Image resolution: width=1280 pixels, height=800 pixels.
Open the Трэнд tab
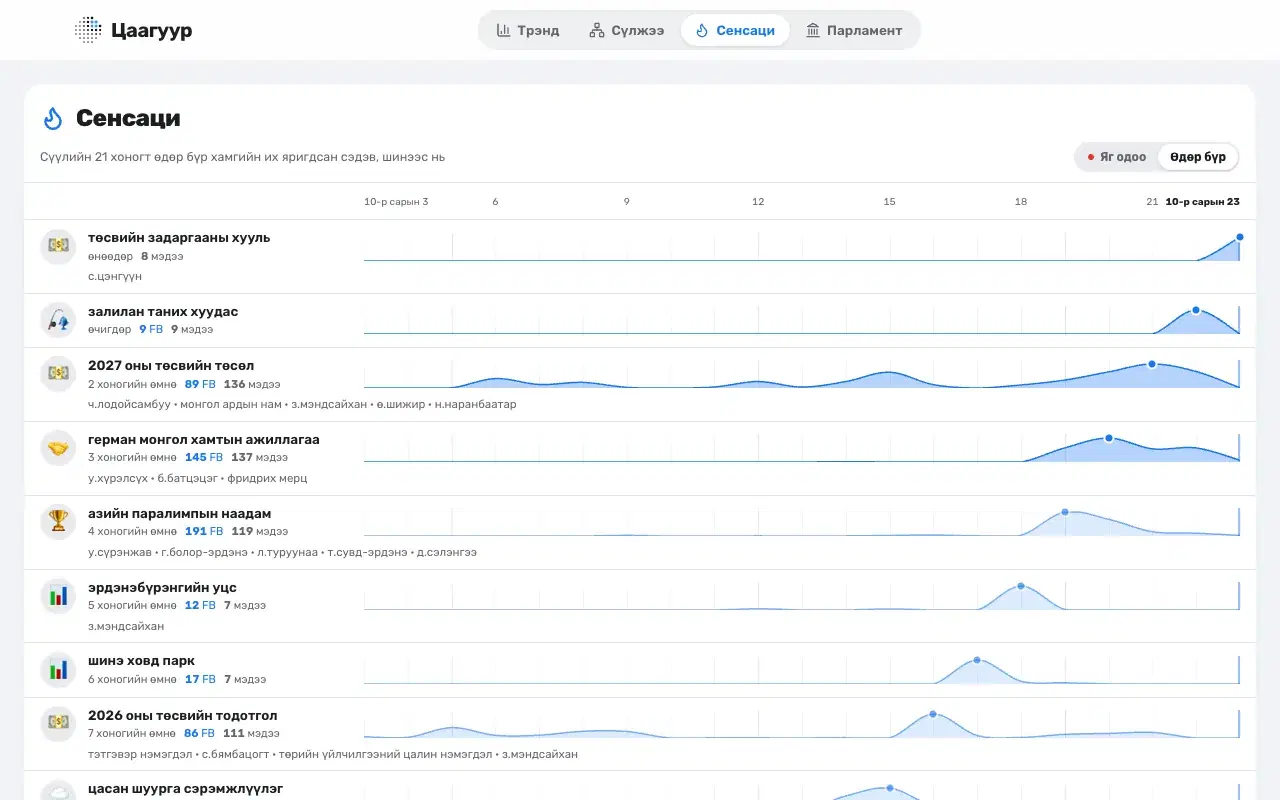tap(528, 30)
